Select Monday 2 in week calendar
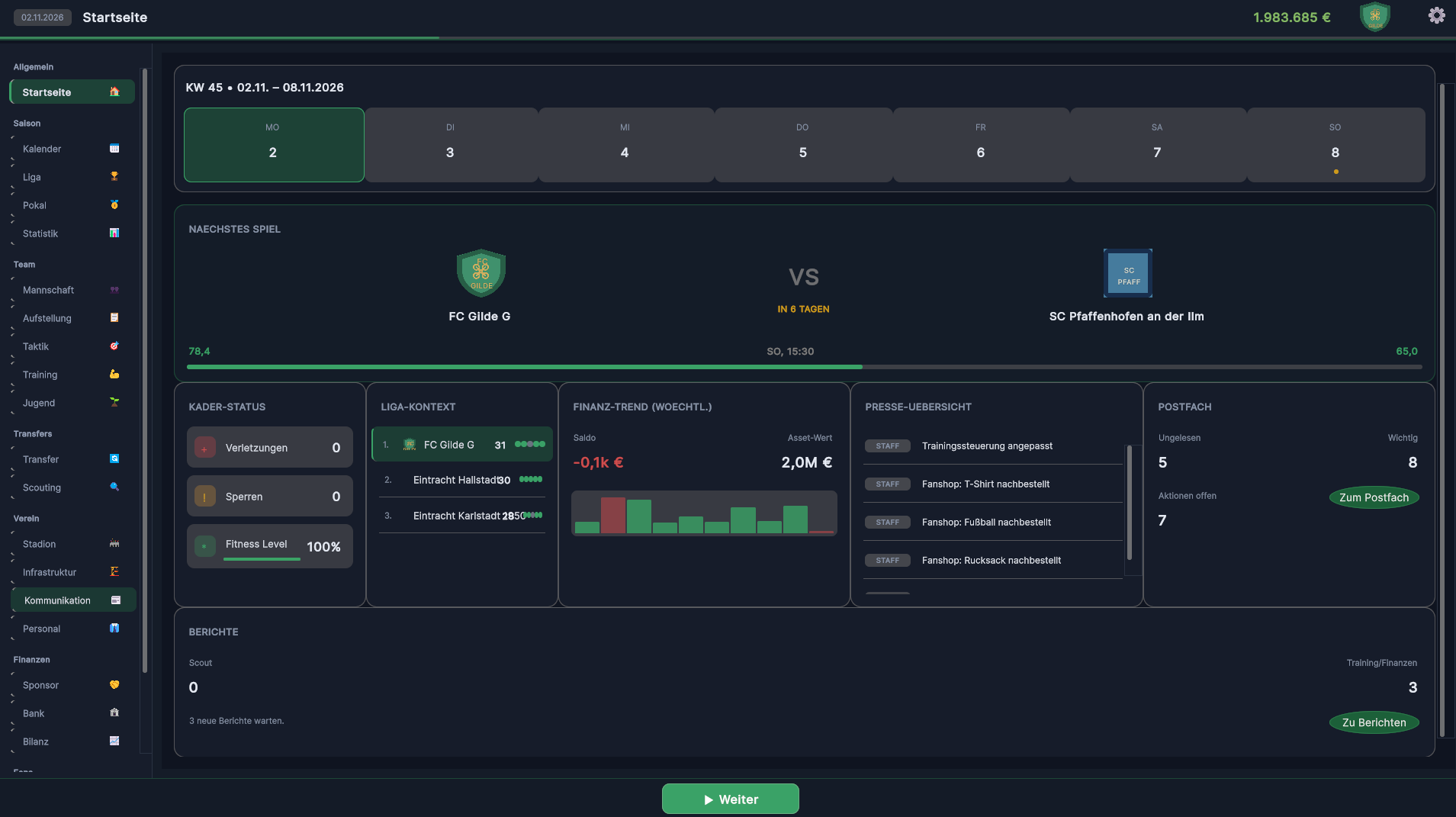This screenshot has width=1456, height=817. click(x=274, y=145)
